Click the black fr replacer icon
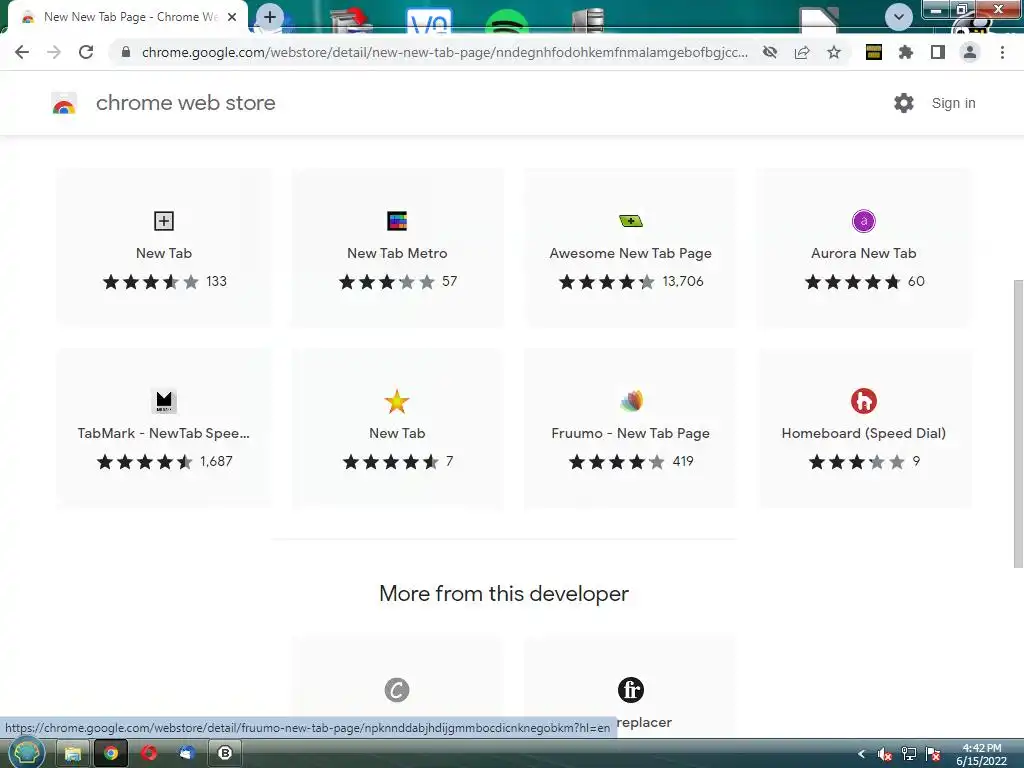Image resolution: width=1024 pixels, height=768 pixels. pyautogui.click(x=631, y=690)
